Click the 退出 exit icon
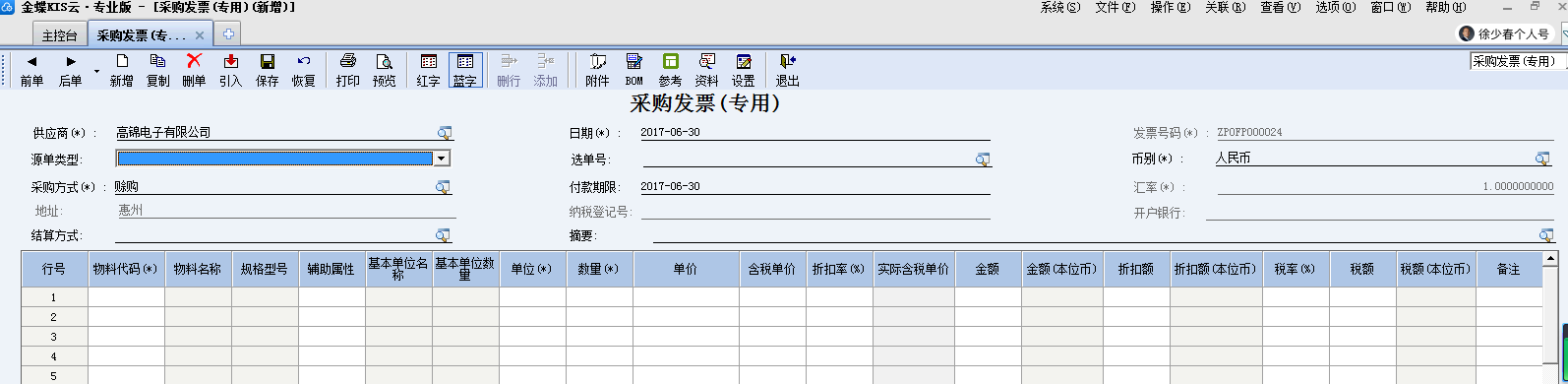This screenshot has height=384, width=1568. coord(787,70)
